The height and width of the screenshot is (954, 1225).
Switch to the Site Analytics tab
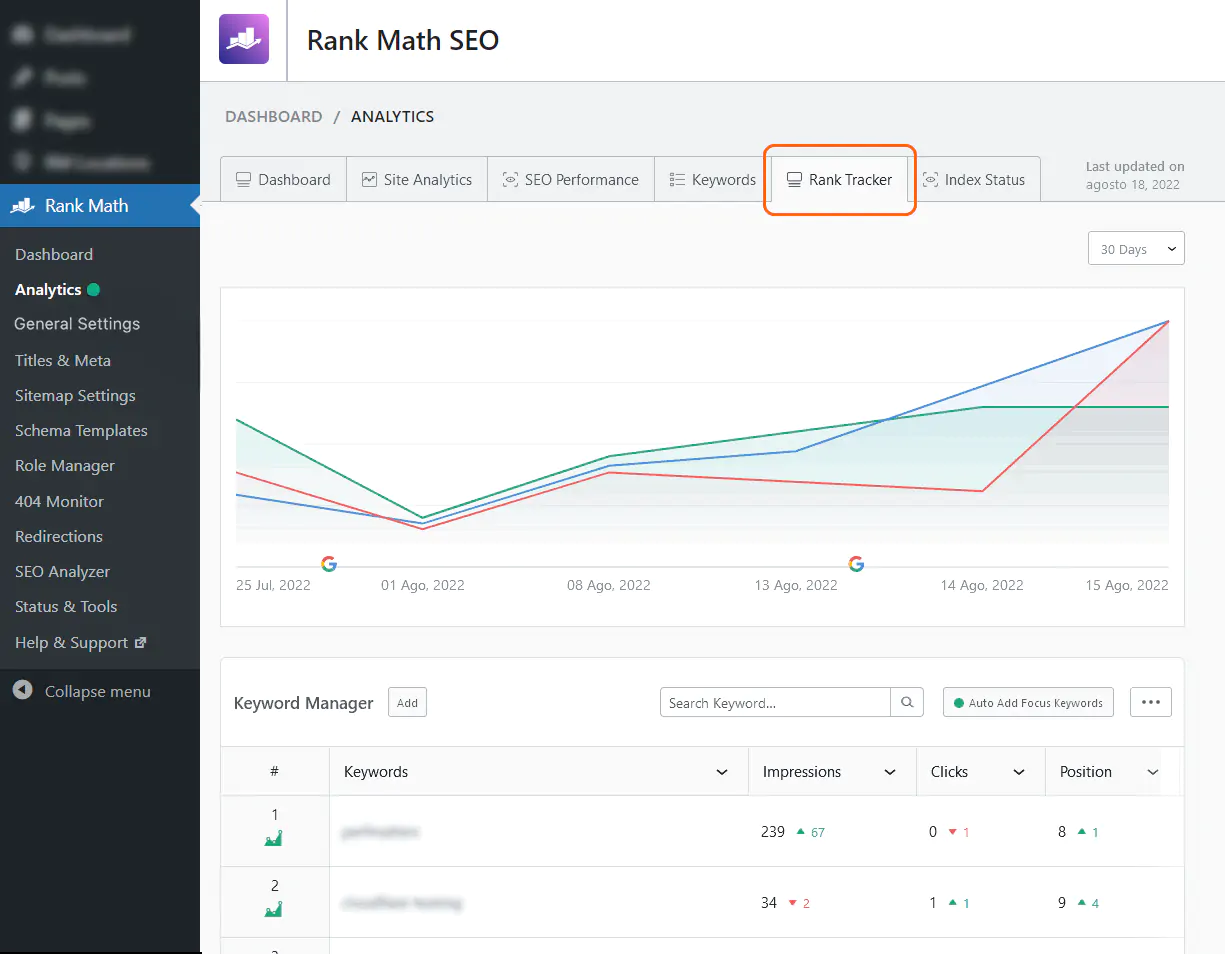pyautogui.click(x=417, y=180)
